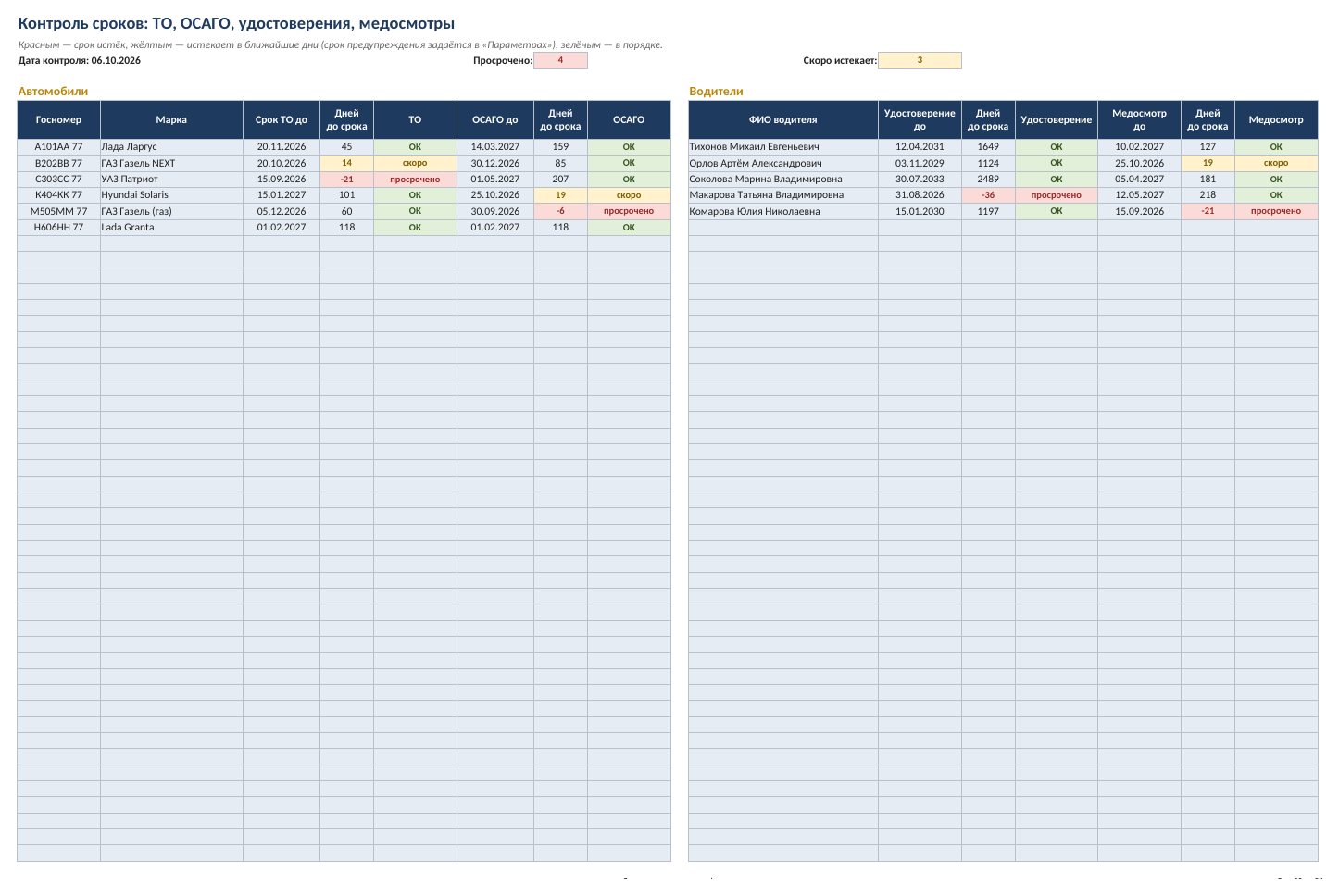Viewport: 1339px width, 896px height.
Task: Click driver "Комарова Юлия Николаевна"
Action: pos(783,212)
